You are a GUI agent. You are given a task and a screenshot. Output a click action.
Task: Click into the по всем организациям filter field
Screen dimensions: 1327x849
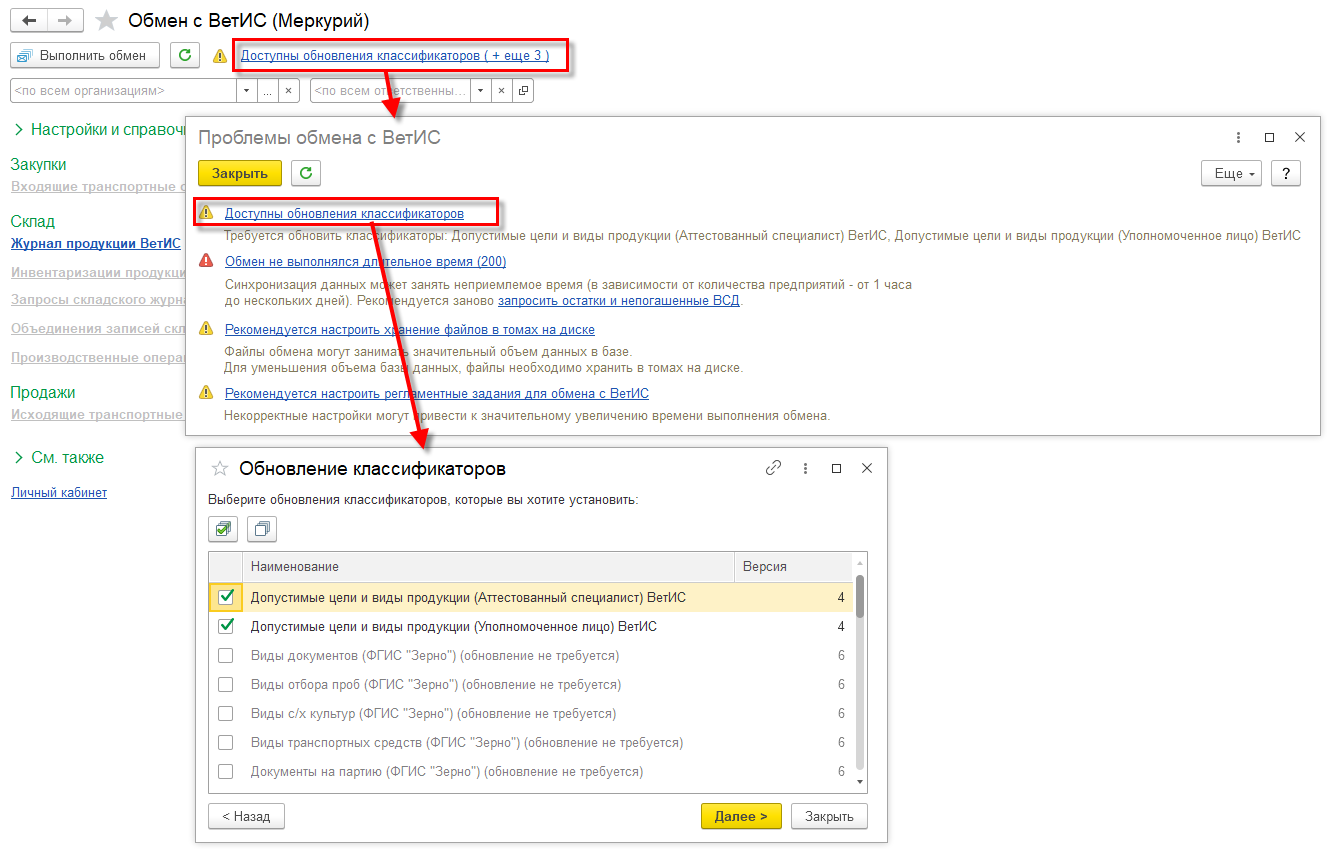click(x=123, y=90)
